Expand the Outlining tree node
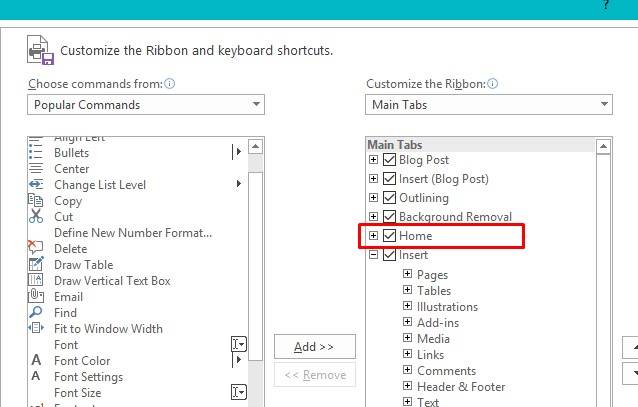 373,198
